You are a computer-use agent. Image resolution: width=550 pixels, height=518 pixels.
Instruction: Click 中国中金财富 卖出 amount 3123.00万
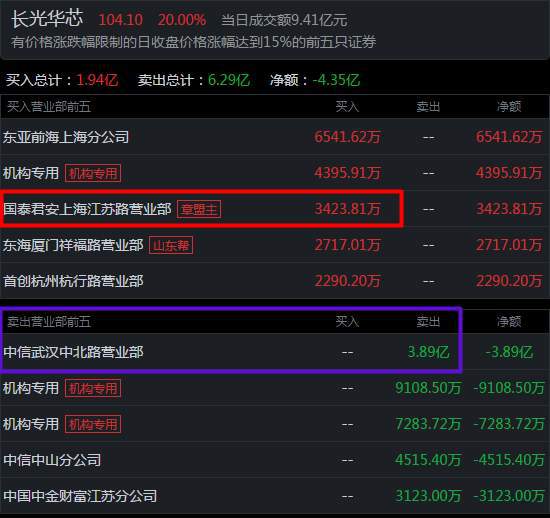point(428,496)
